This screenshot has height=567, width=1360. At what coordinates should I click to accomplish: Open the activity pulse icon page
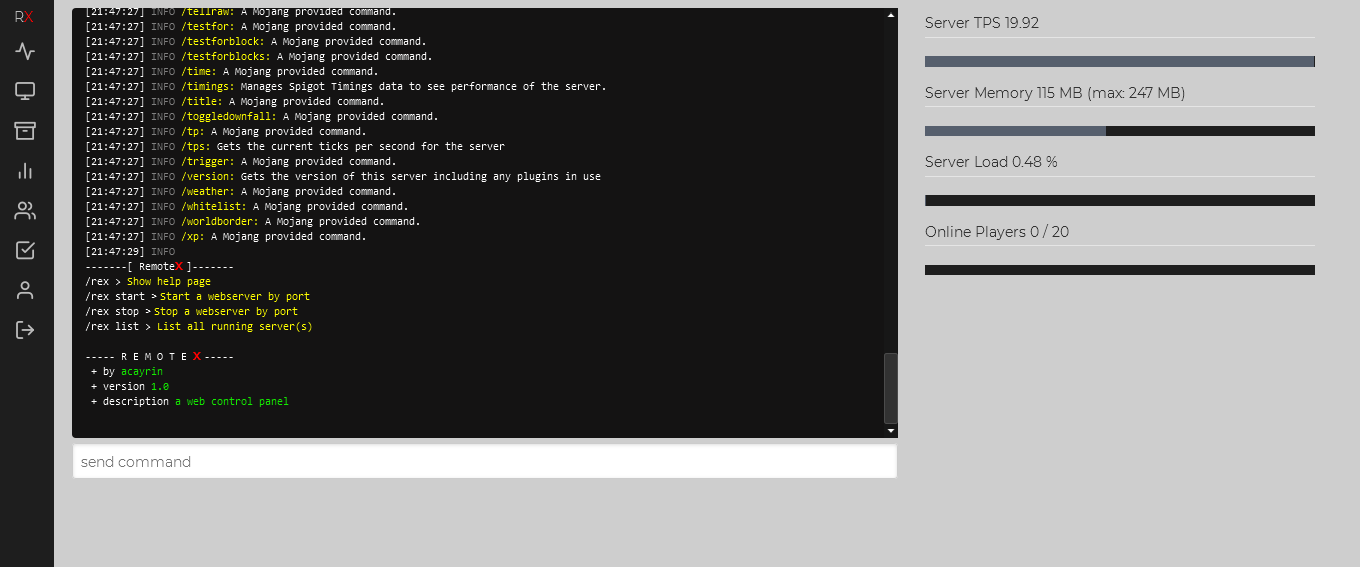(x=25, y=52)
